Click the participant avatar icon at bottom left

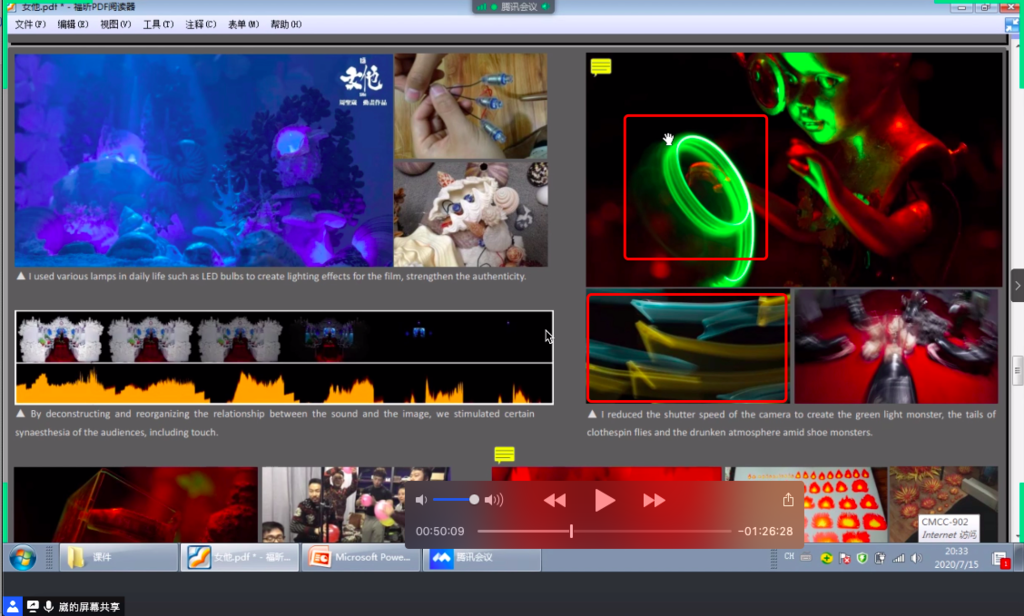pyautogui.click(x=12, y=606)
